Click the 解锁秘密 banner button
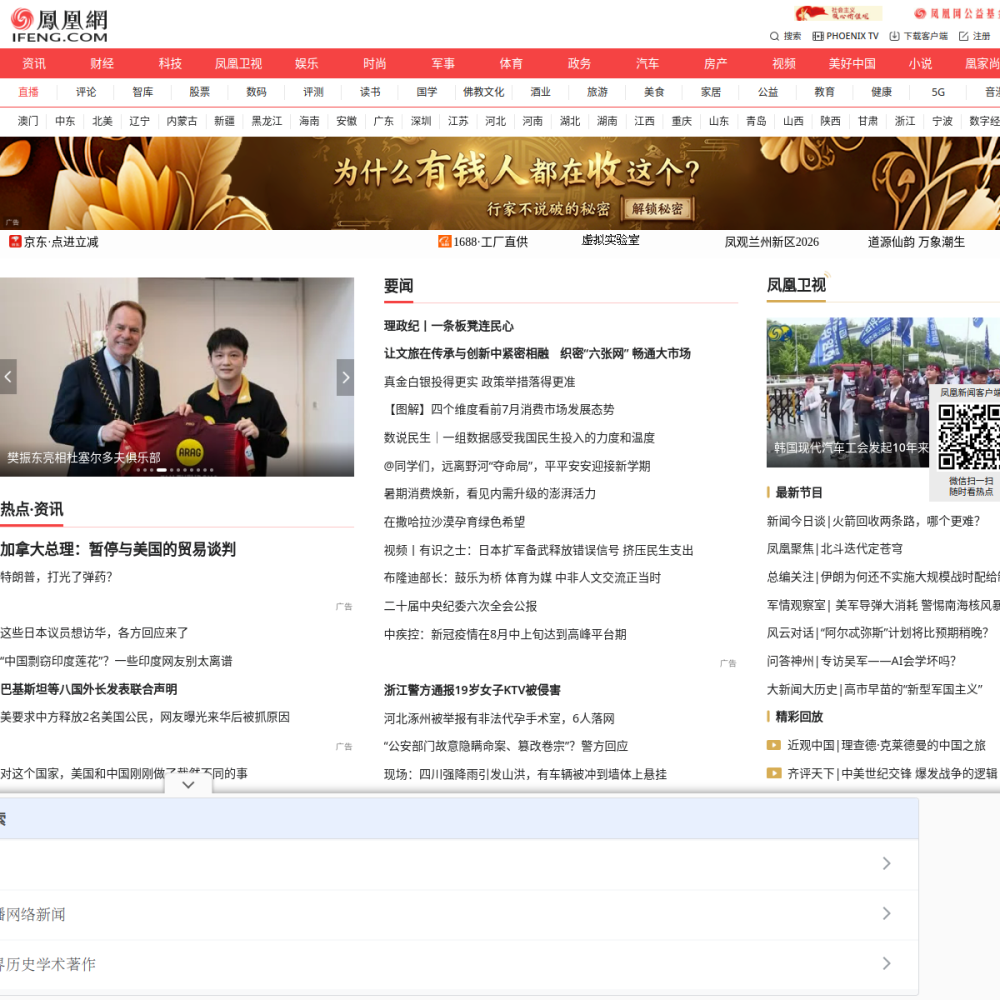 (x=658, y=209)
